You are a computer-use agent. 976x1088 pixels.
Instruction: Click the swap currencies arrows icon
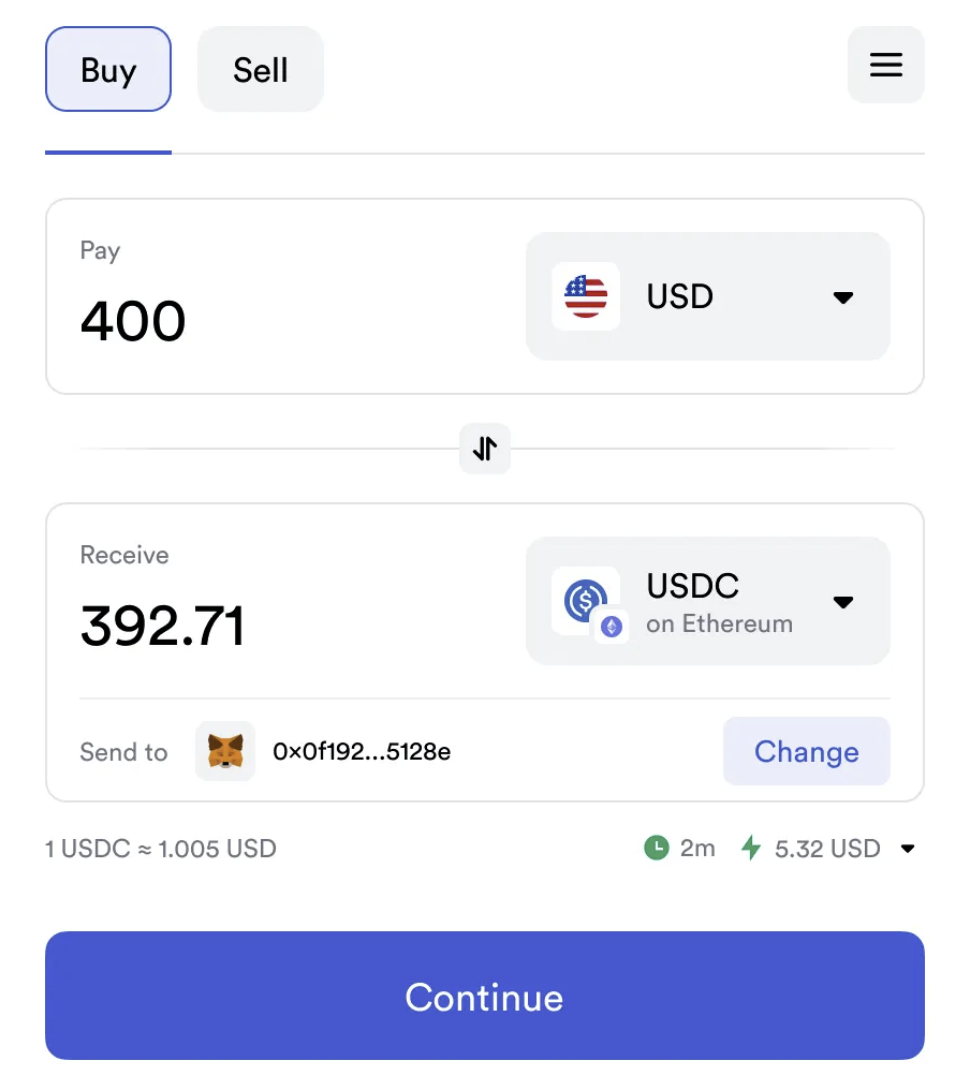pos(485,449)
